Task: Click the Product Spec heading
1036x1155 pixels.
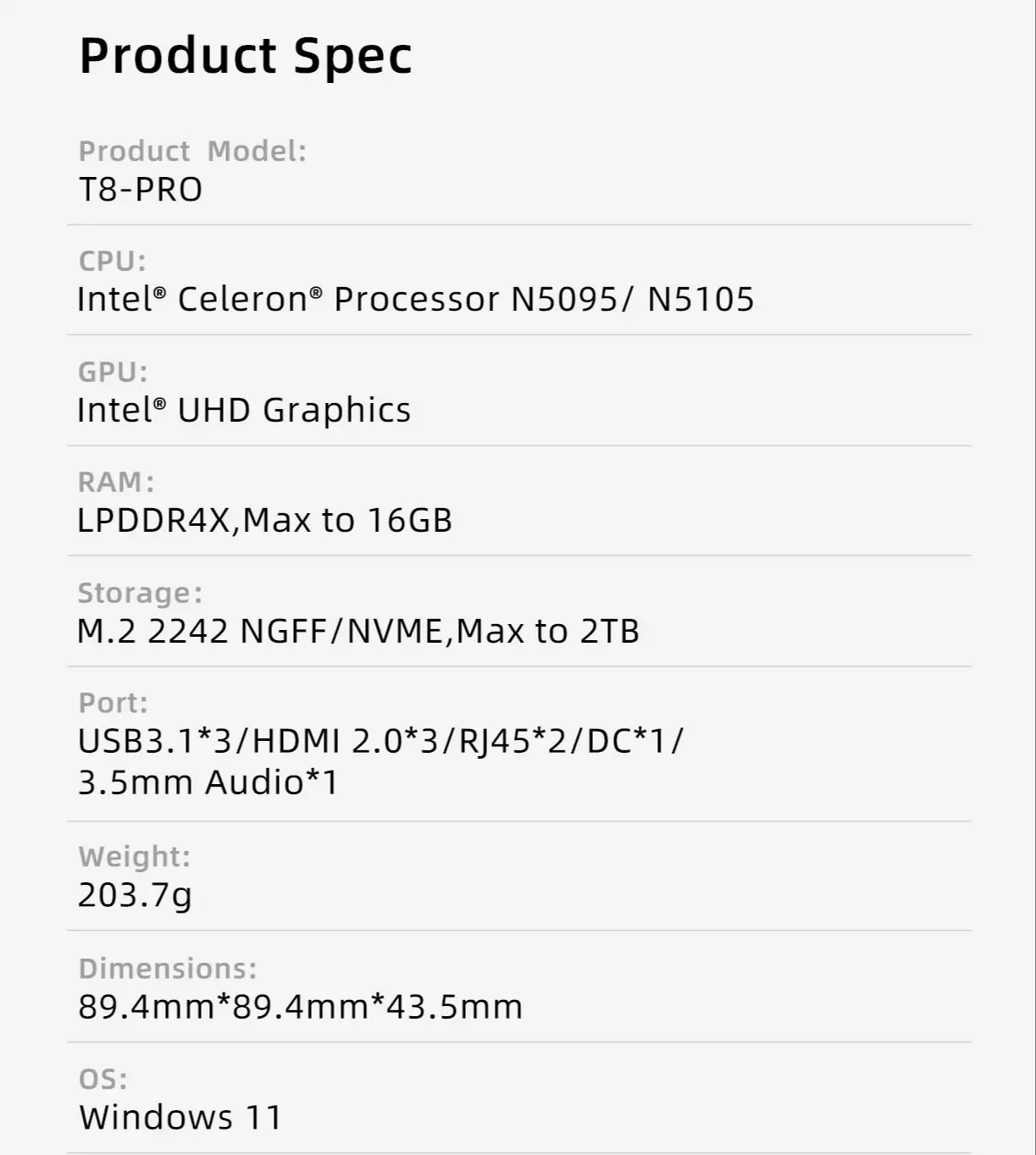Action: (246, 57)
